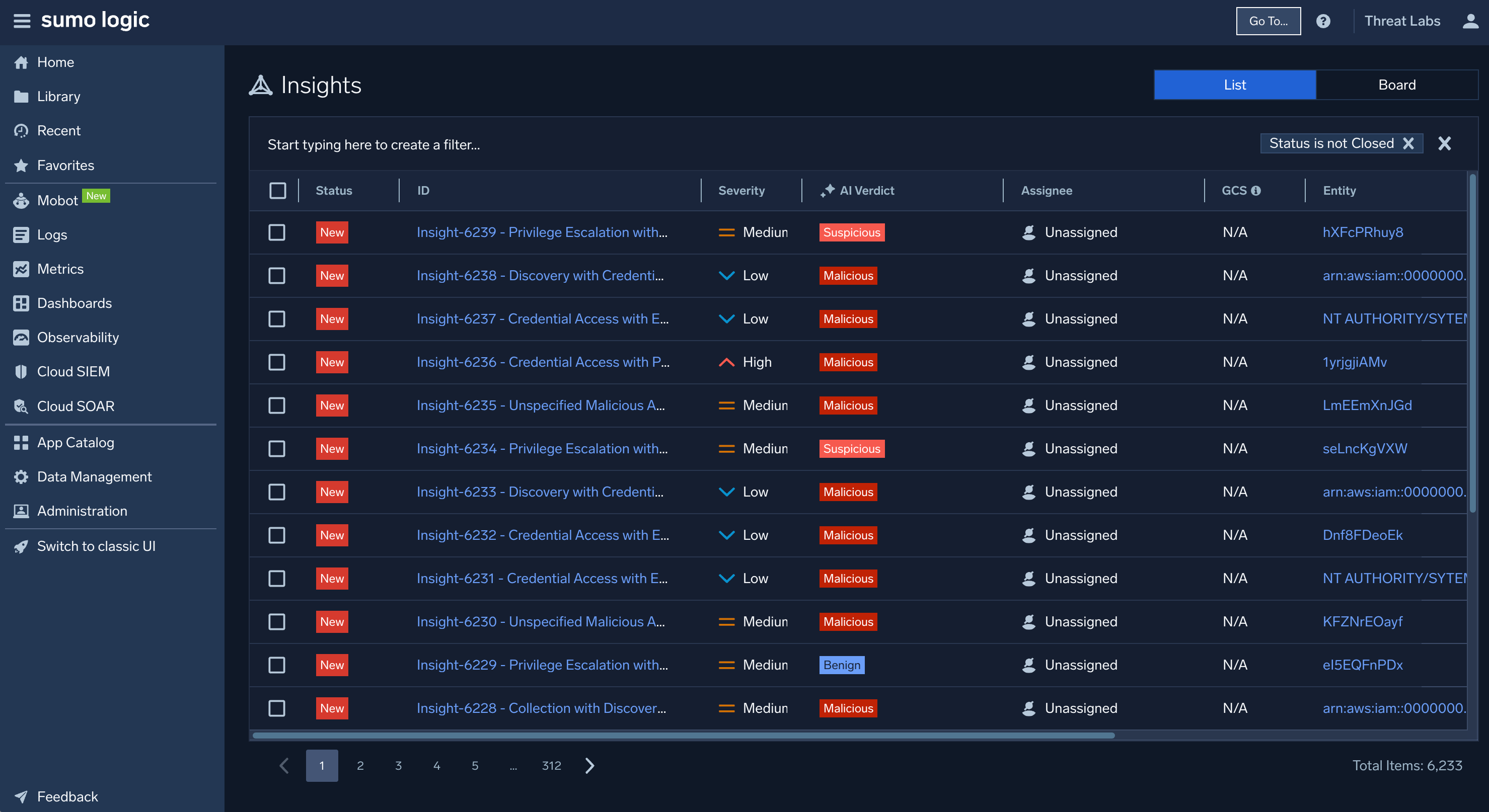Open the Go To... dropdown button
The width and height of the screenshot is (1489, 812).
click(1268, 21)
